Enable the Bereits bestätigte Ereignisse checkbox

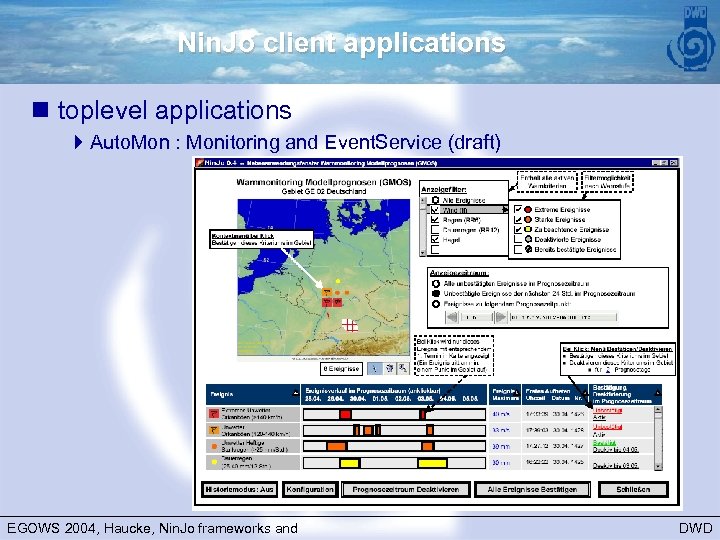coord(518,249)
